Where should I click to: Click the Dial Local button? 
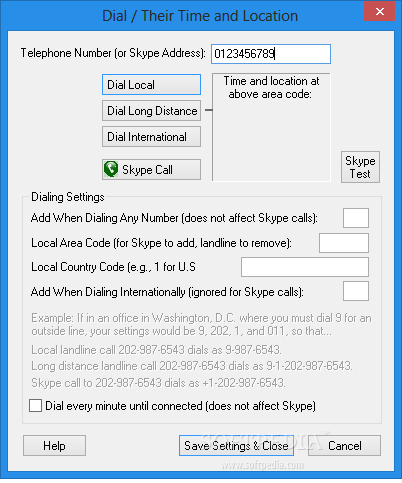(x=151, y=85)
